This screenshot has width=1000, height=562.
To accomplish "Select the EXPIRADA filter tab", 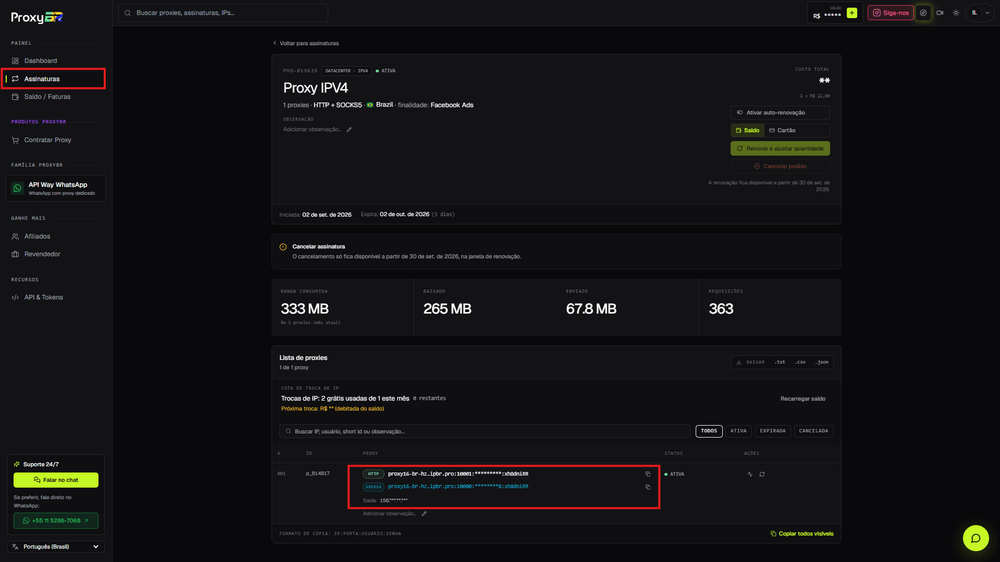I will pos(772,431).
